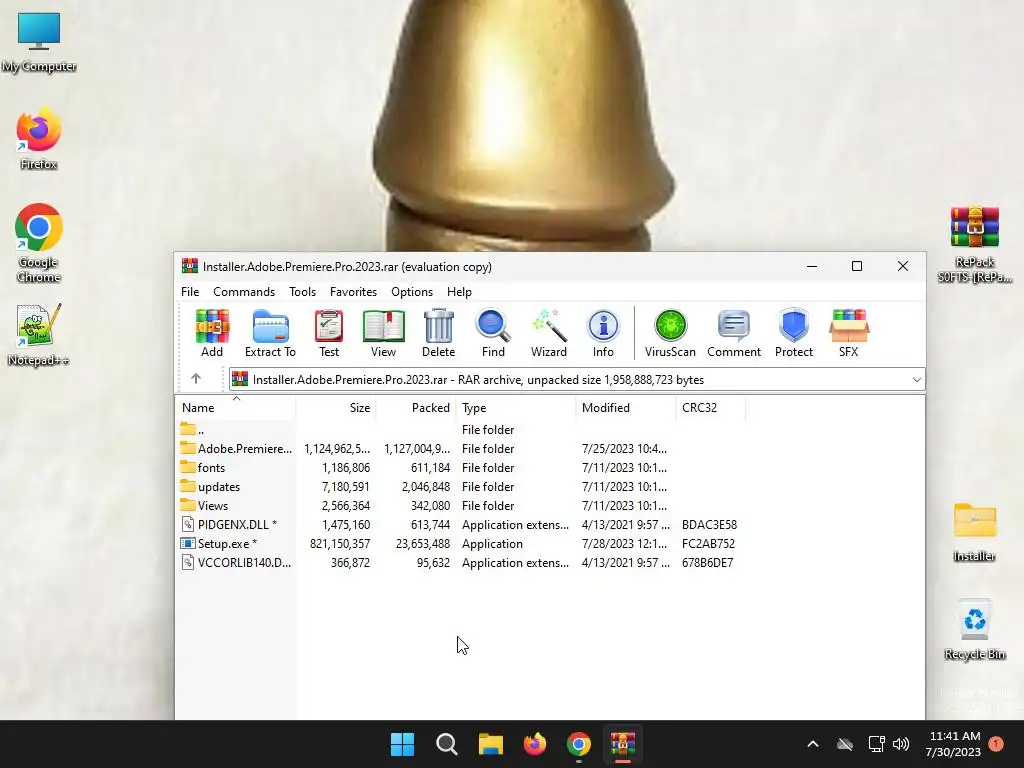Open the File menu
Viewport: 1024px width, 768px height.
tap(190, 292)
